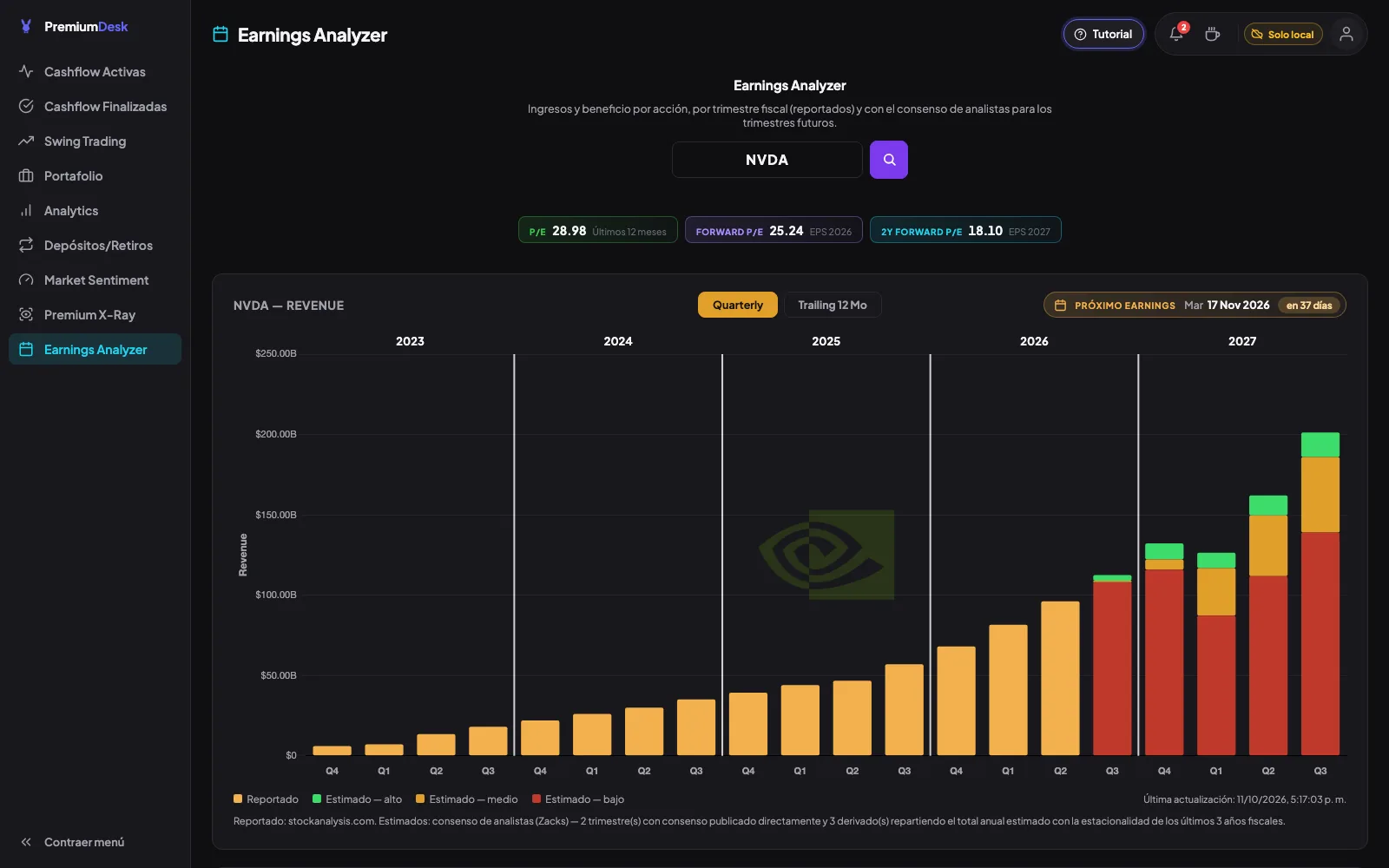This screenshot has height=868, width=1389.
Task: Open Cashflow Finalizadas section
Action: pyautogui.click(x=95, y=106)
